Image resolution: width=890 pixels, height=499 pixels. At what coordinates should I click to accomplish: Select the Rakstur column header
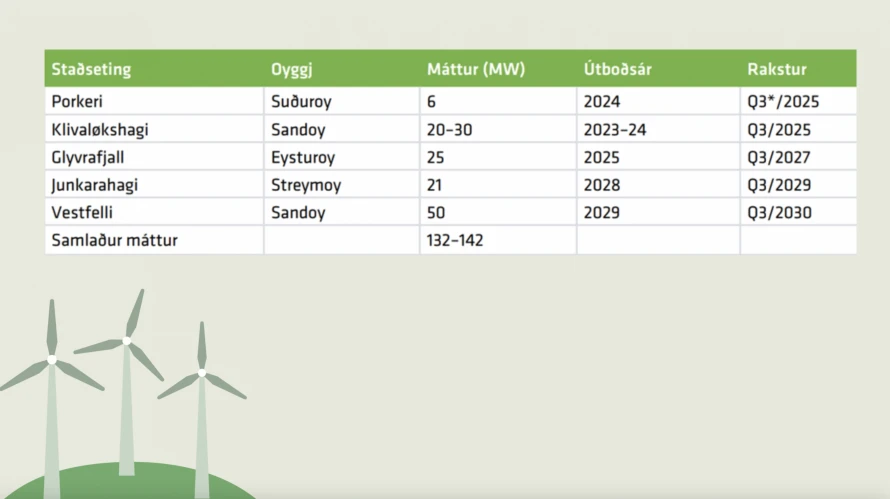[777, 70]
